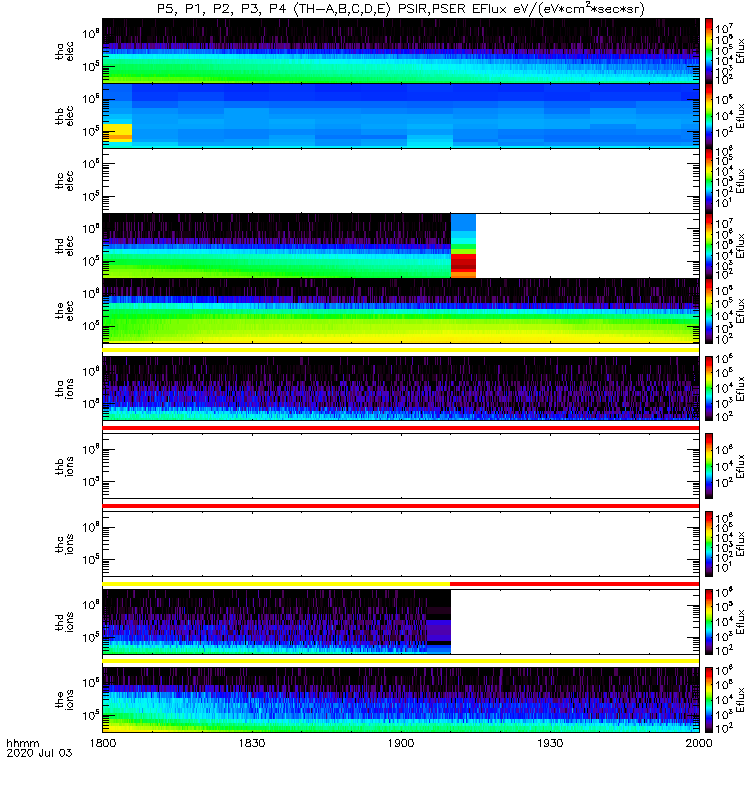Pick the color bar beside thb ions panel
The width and height of the screenshot is (750, 800).
[x=709, y=466]
